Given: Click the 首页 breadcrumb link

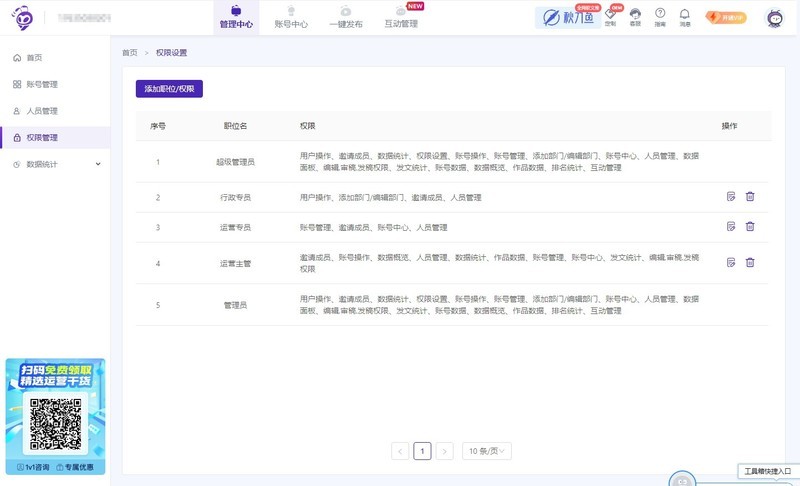Looking at the screenshot, I should [x=130, y=52].
